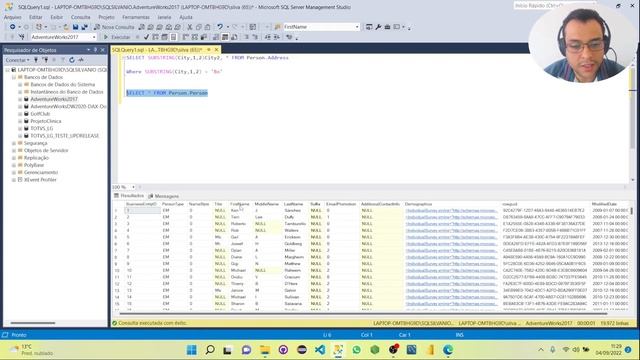Collapse the Bancos de Dados folder
Screen dimensions: 640x360
(14, 77)
